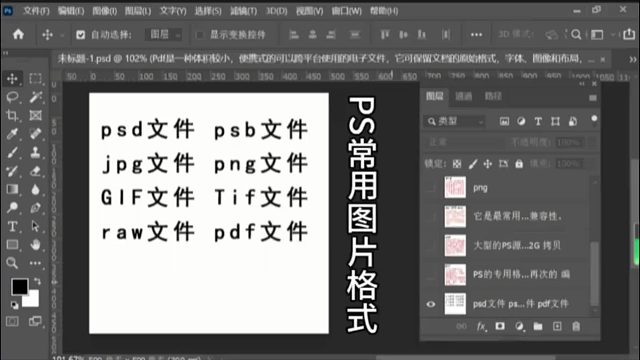Viewport: 640px width, 360px height.
Task: Select the Blur tool
Action: point(36,189)
